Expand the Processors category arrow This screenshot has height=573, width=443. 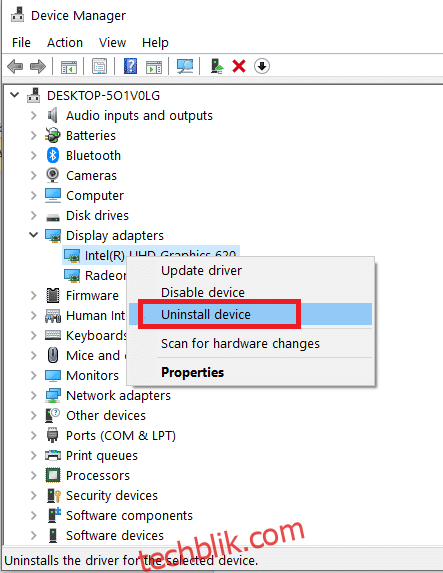tap(34, 475)
